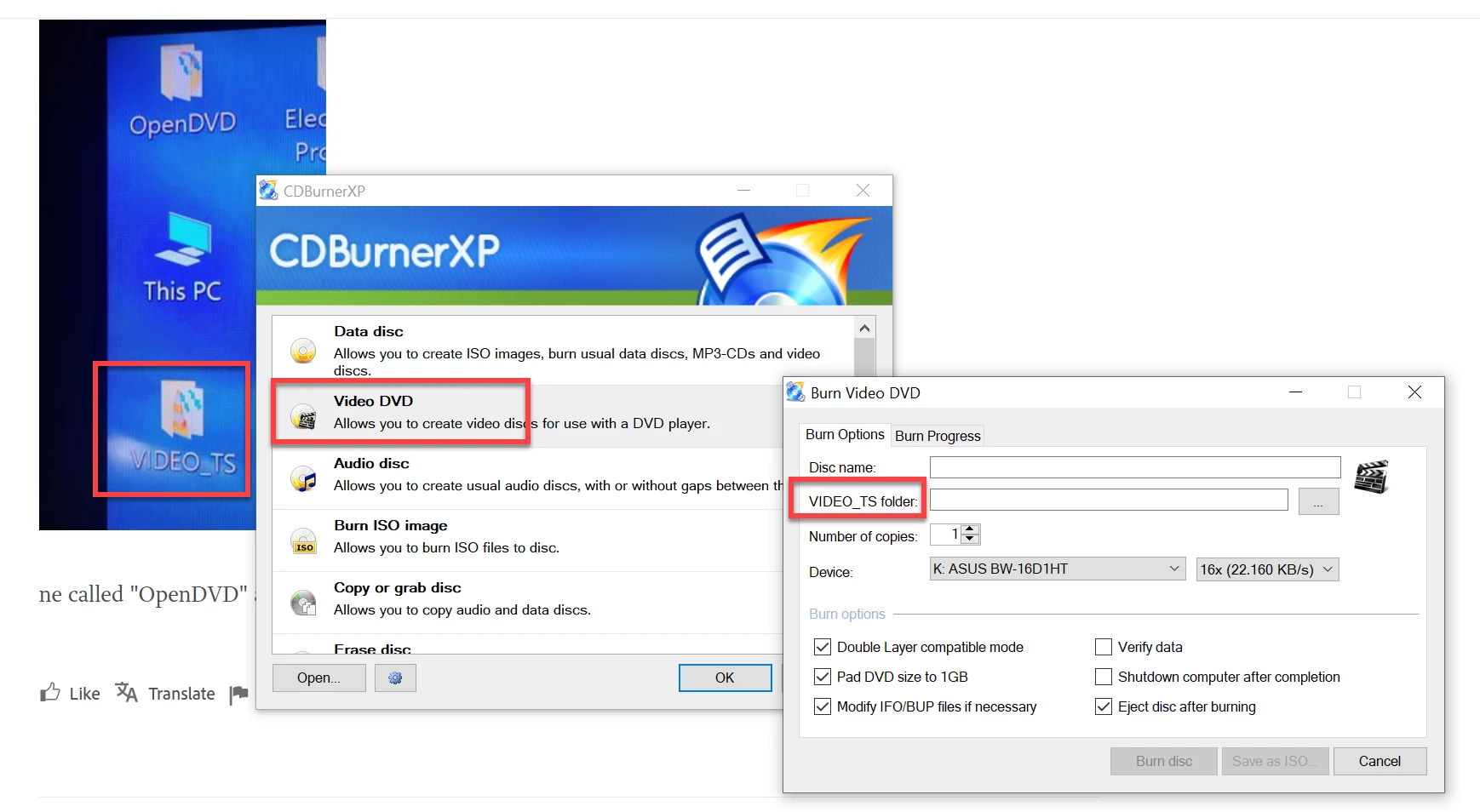
Task: Increase the number of copies with up arrow
Action: [x=970, y=529]
